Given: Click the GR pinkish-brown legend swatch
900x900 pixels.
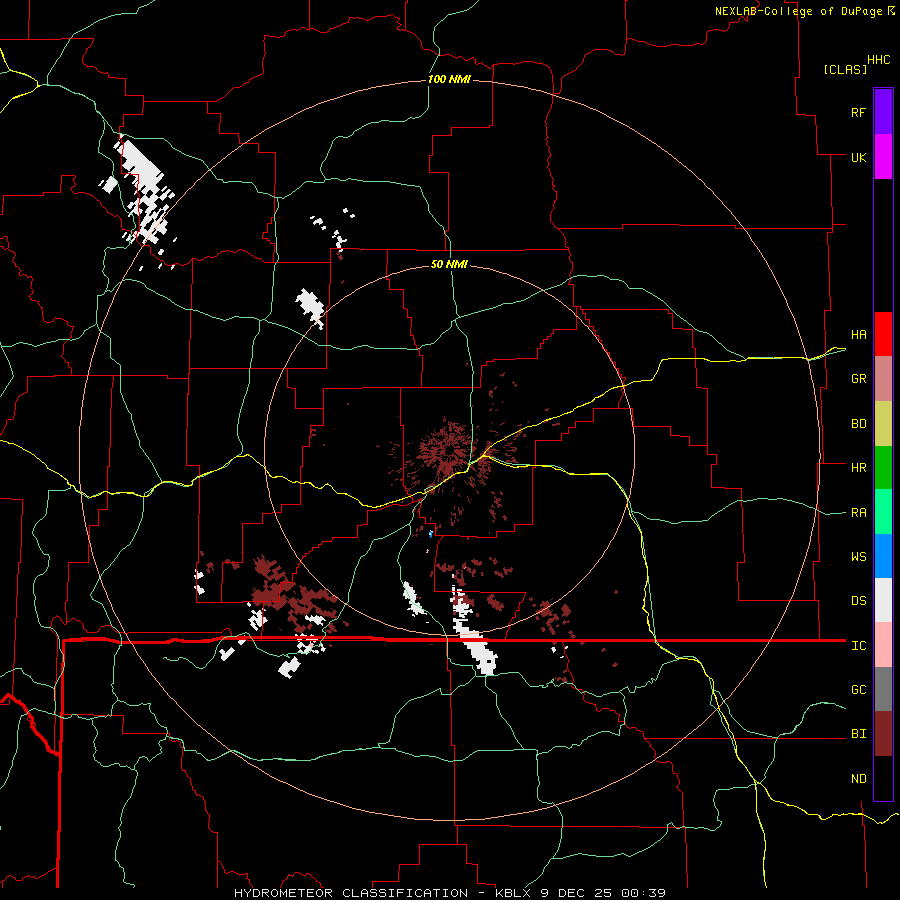Looking at the screenshot, I should tap(883, 379).
